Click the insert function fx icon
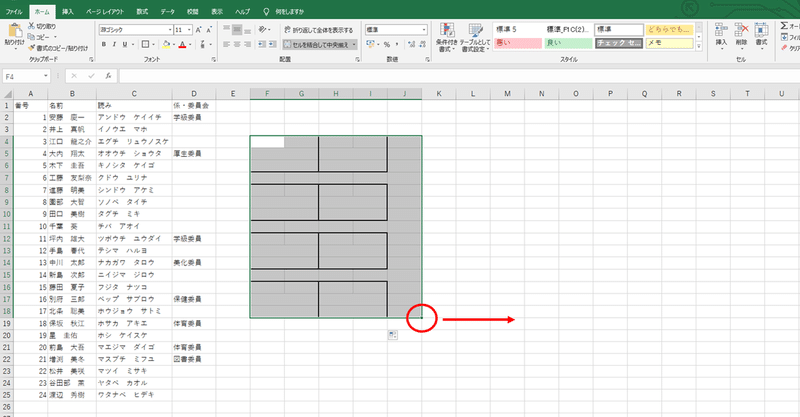Screen dimensions: 800x417 [108, 76]
